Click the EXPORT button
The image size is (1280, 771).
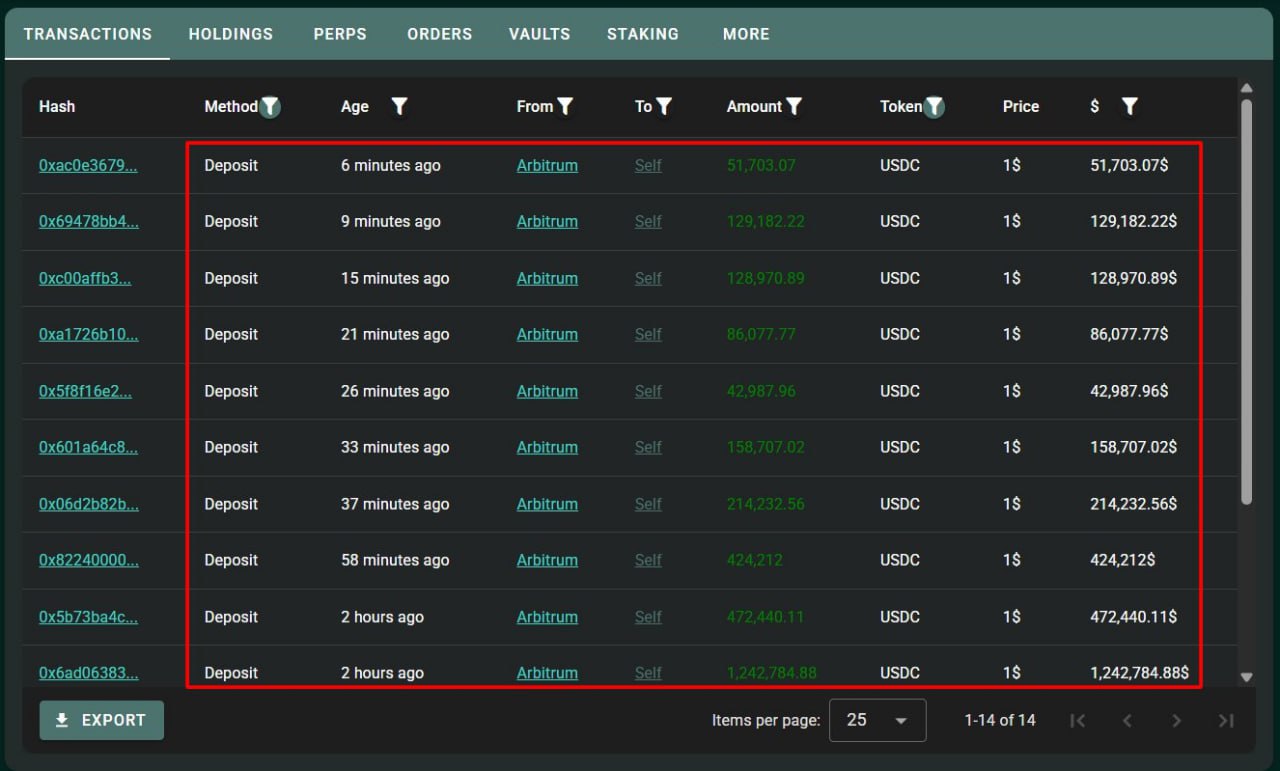click(101, 721)
